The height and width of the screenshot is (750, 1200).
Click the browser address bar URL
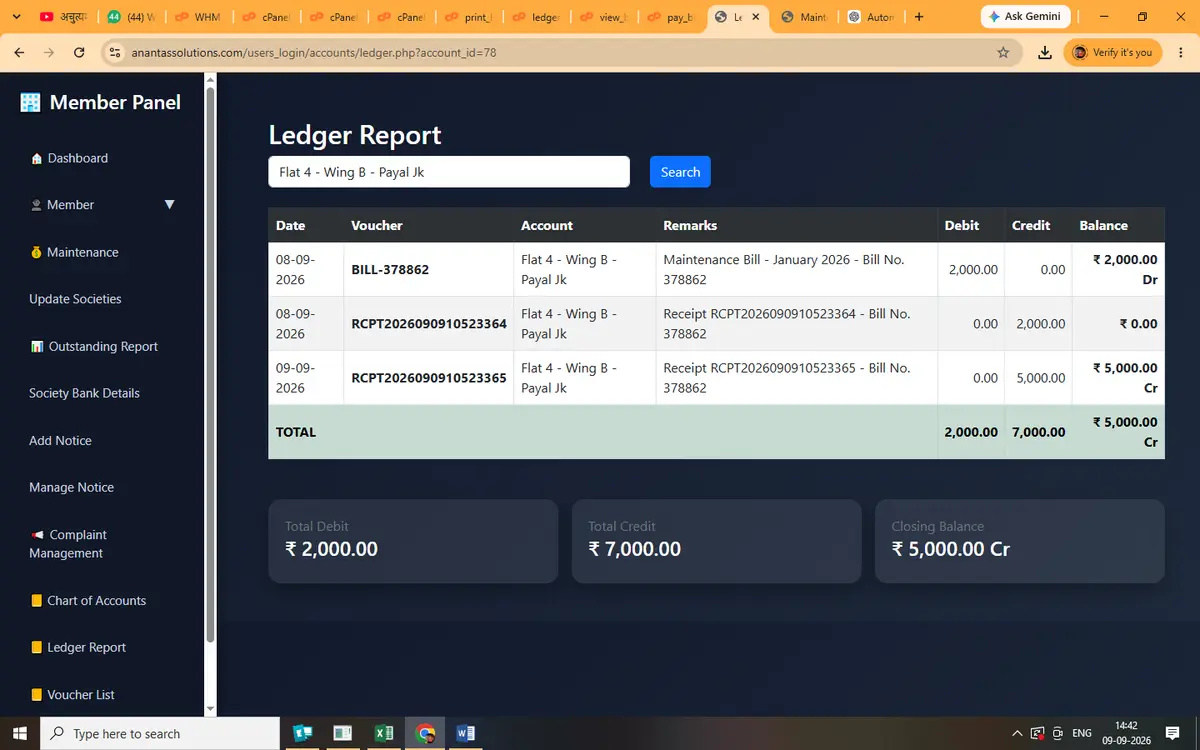point(314,53)
